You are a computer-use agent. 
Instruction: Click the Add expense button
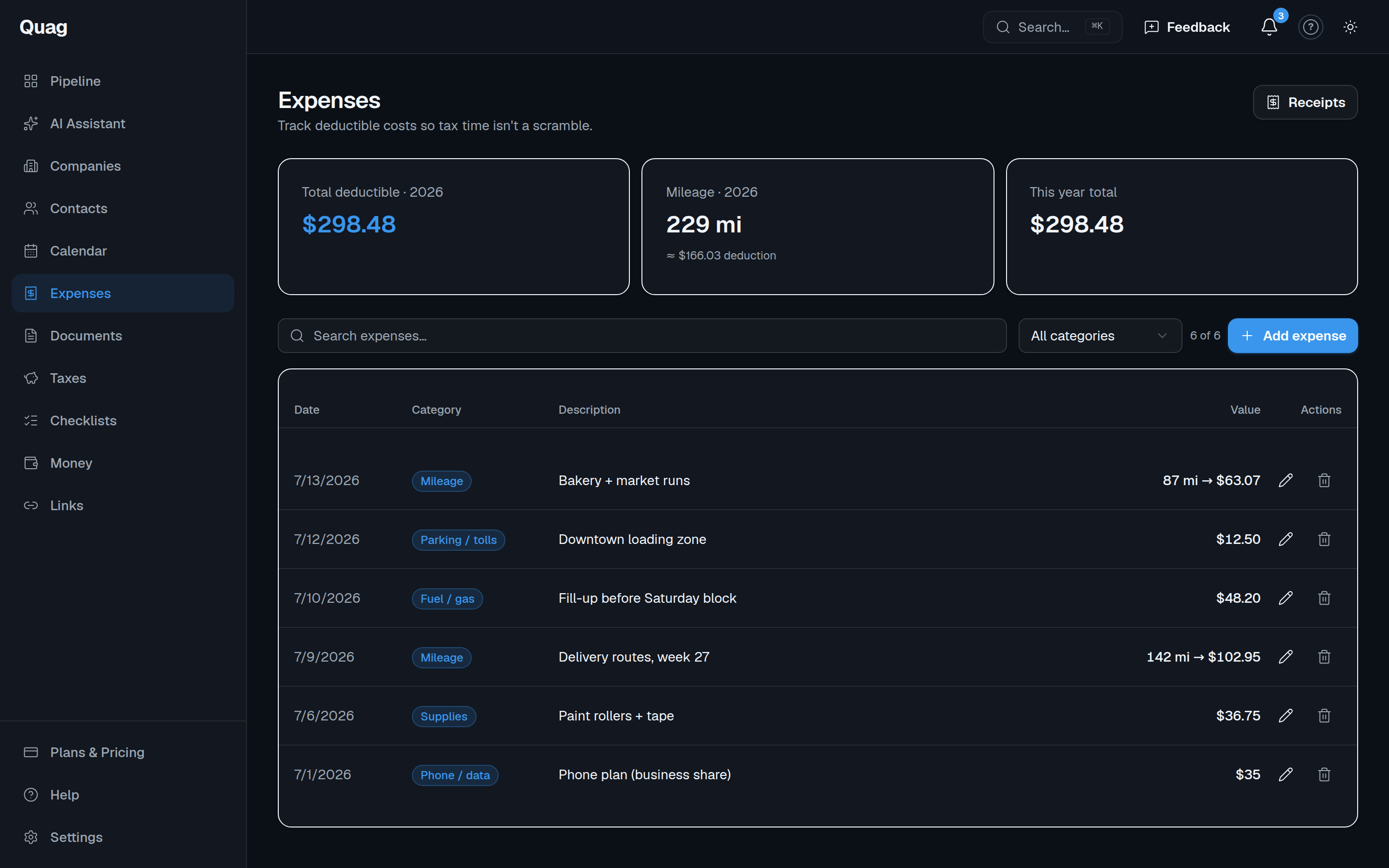[x=1293, y=336]
